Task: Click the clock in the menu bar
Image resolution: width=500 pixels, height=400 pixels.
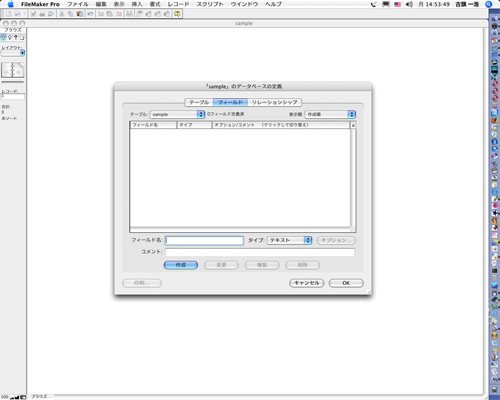Action: 433,4
